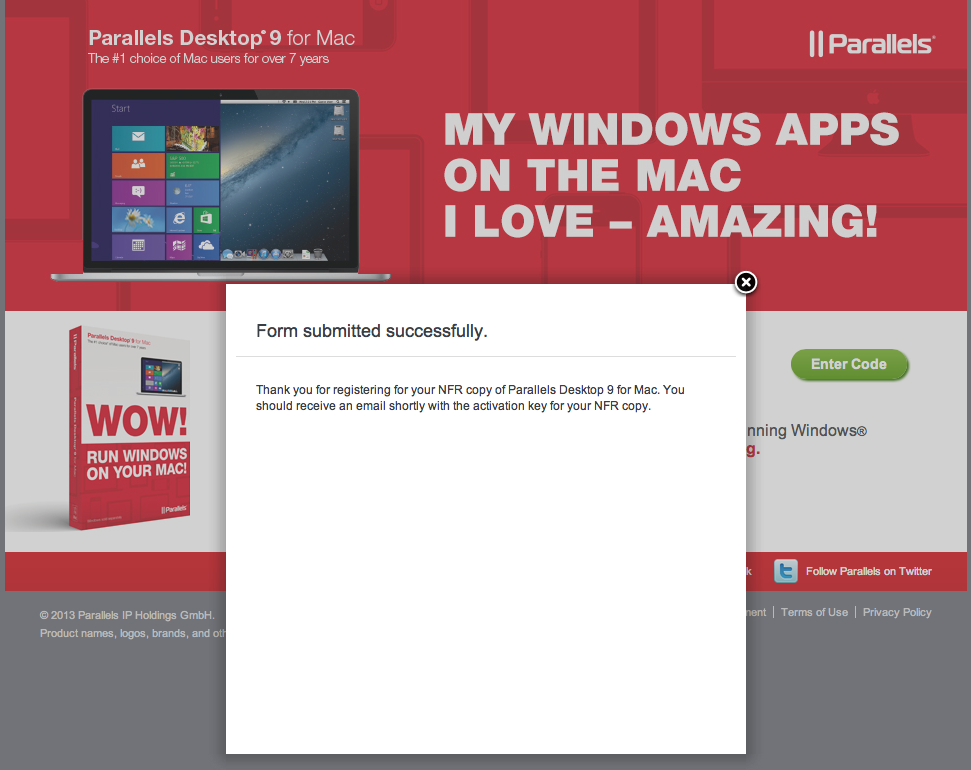Click the #1 choice of Mac users tagline
The height and width of the screenshot is (770, 971).
[208, 59]
